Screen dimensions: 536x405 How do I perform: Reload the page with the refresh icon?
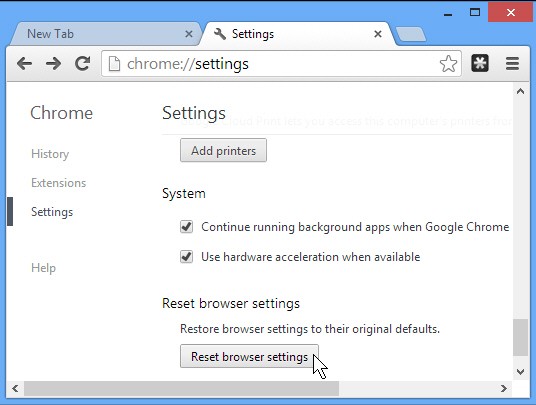click(x=82, y=64)
